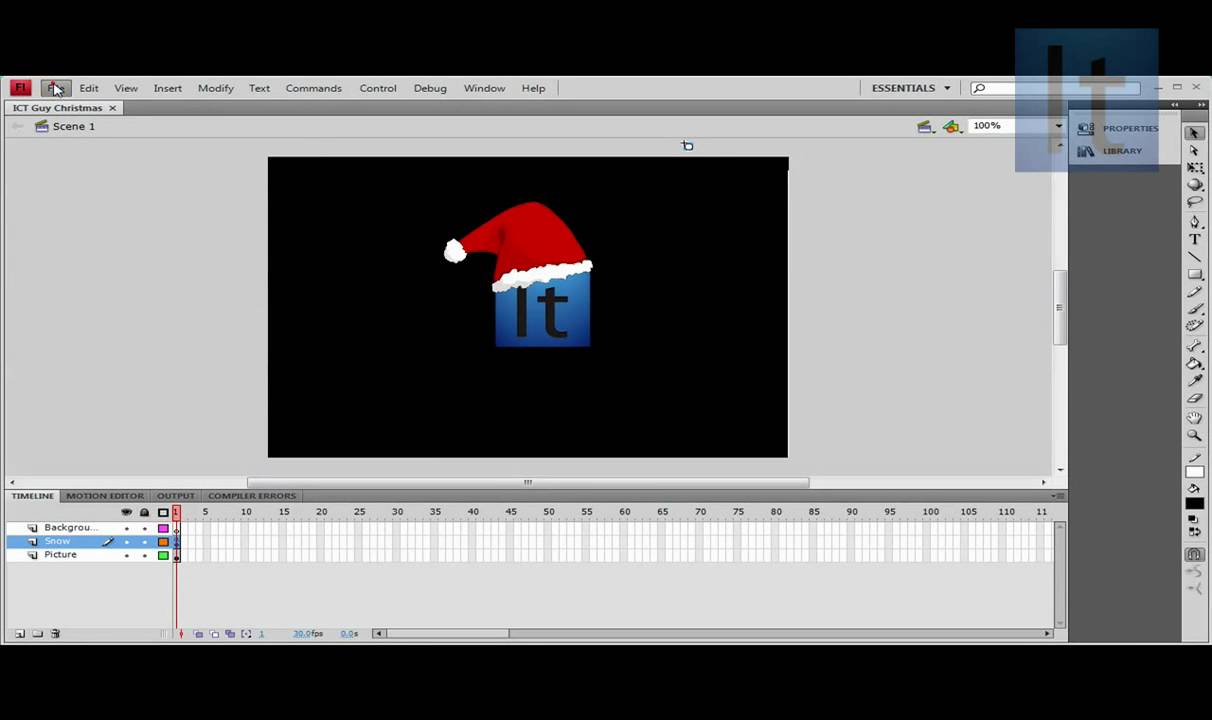Toggle visibility of the Background layer

[x=126, y=528]
